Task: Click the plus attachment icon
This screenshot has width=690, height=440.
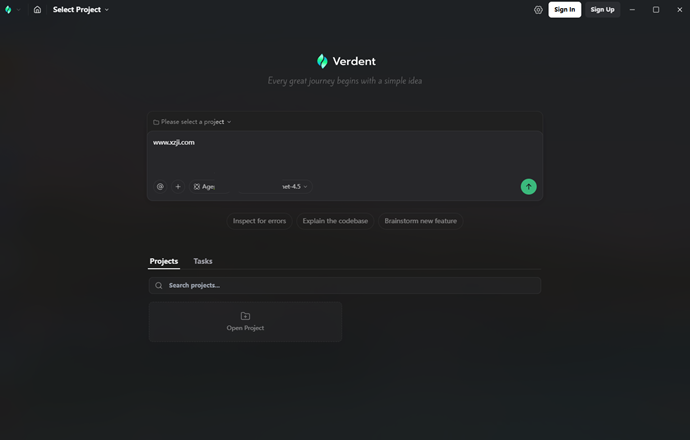Action: click(178, 186)
